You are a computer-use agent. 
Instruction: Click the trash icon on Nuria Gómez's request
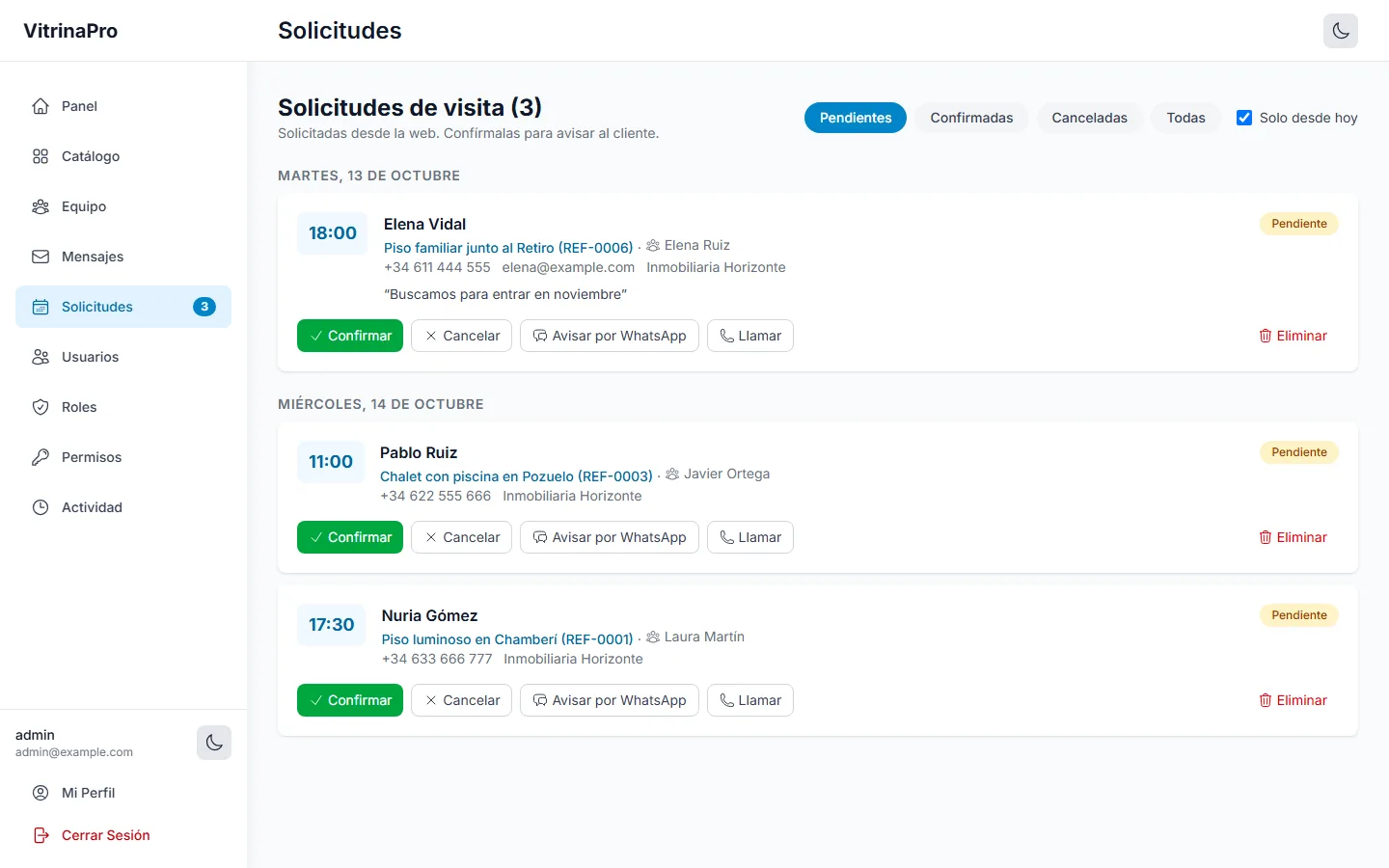[1266, 700]
